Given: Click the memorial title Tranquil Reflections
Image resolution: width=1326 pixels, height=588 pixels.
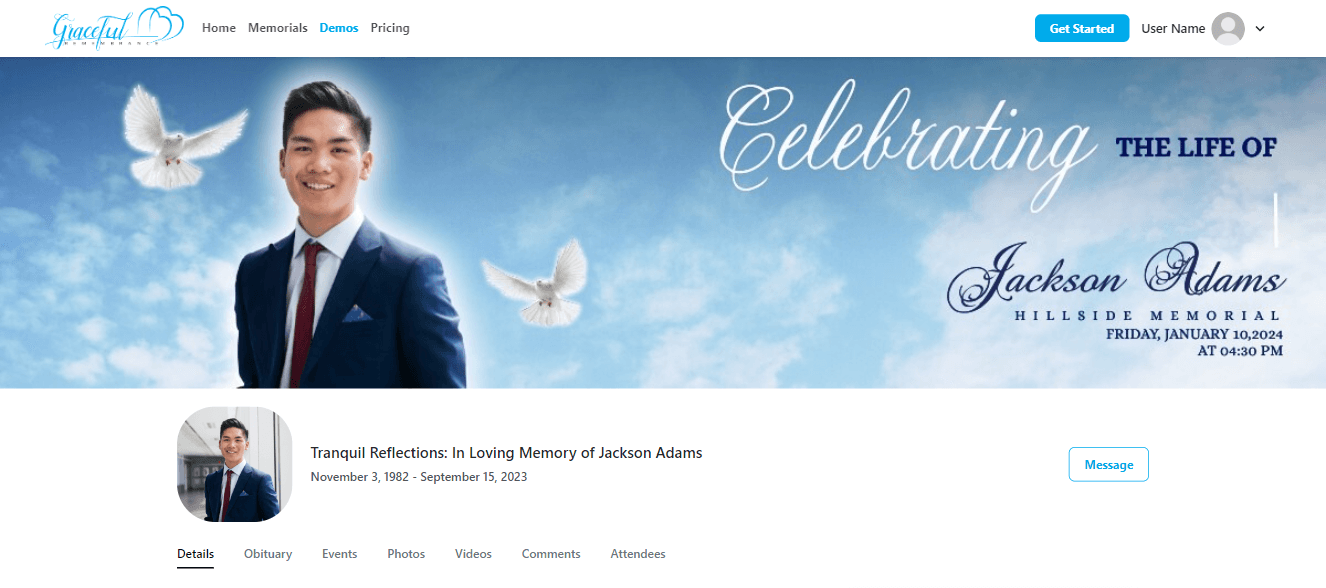Looking at the screenshot, I should click(x=506, y=453).
